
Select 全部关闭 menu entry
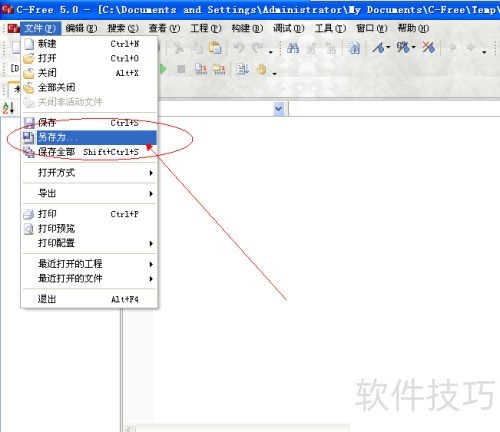tap(89, 87)
